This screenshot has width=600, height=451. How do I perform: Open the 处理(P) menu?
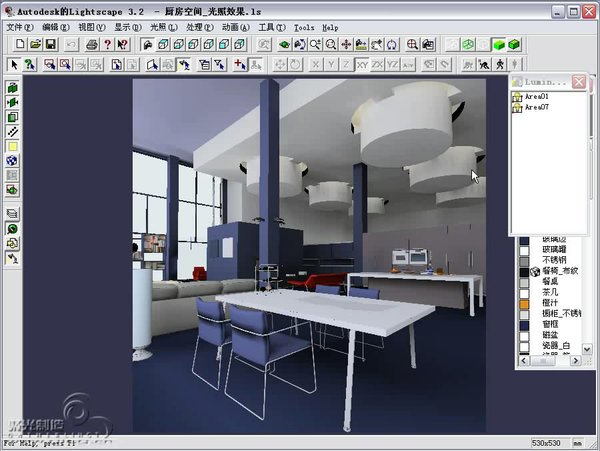click(x=200, y=27)
